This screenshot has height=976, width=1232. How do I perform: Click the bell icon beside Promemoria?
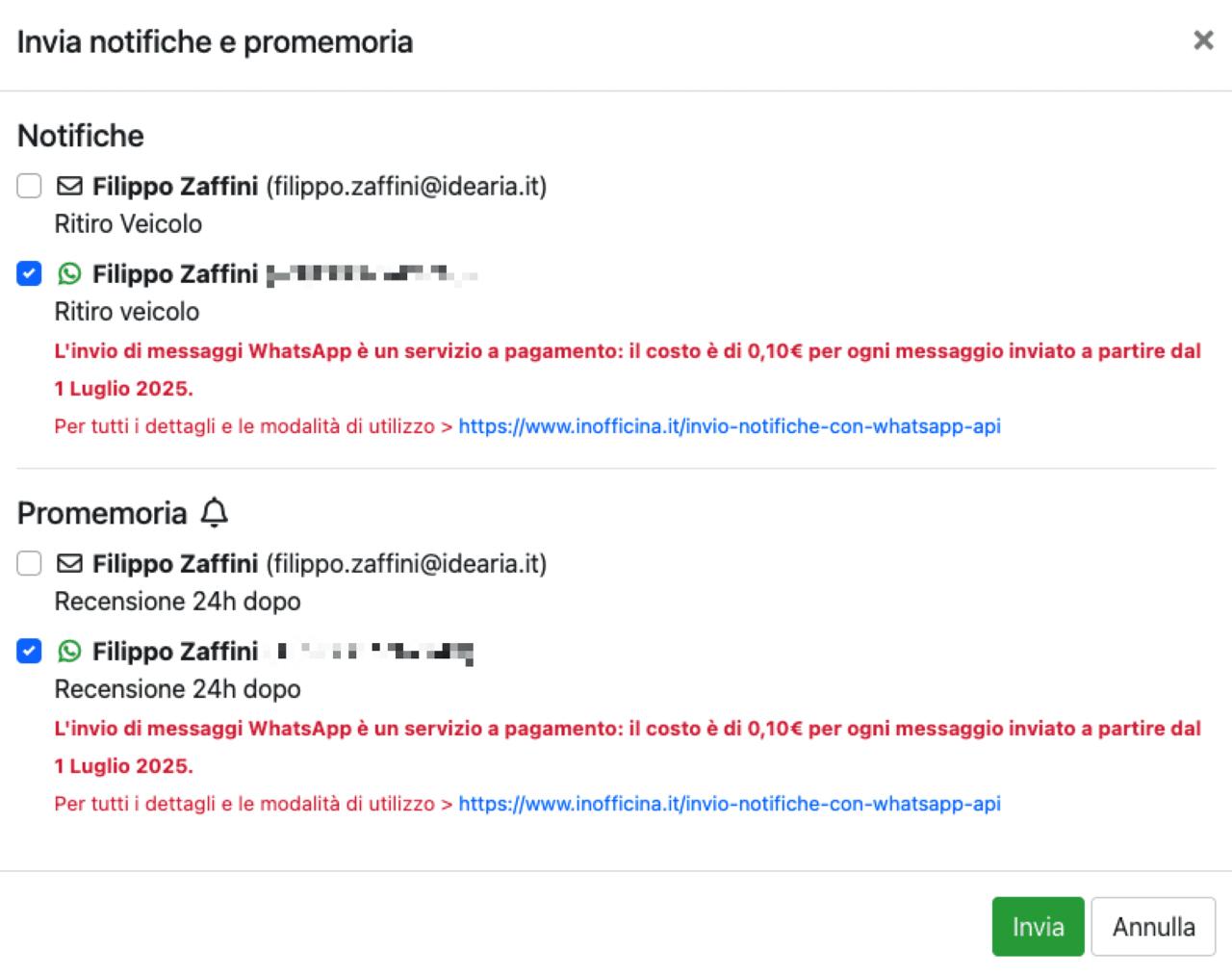215,513
